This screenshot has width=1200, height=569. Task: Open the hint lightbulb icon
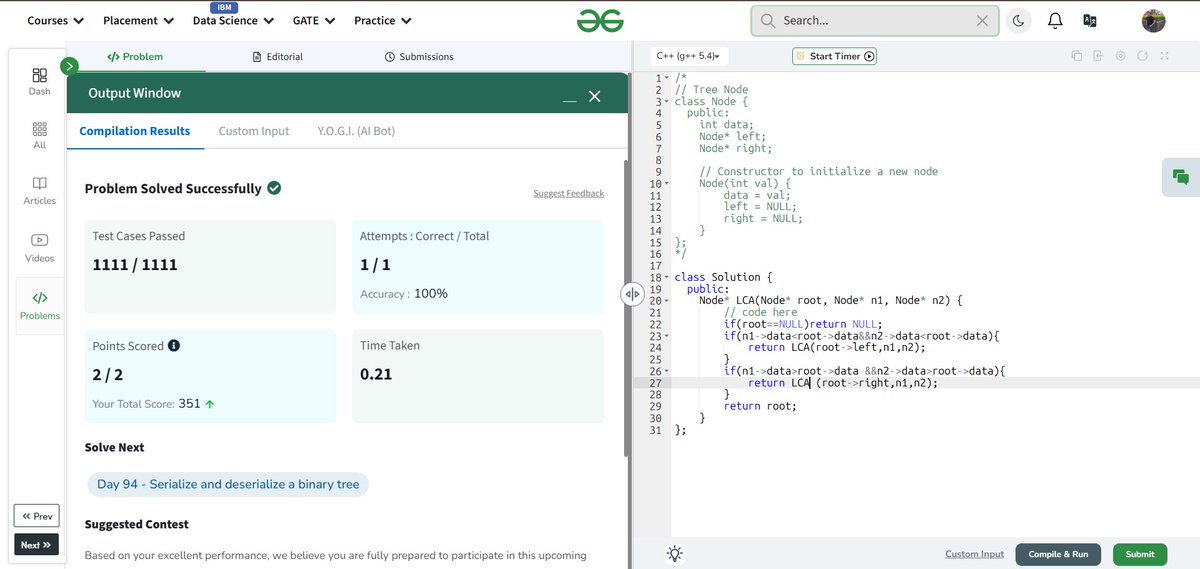click(x=675, y=553)
